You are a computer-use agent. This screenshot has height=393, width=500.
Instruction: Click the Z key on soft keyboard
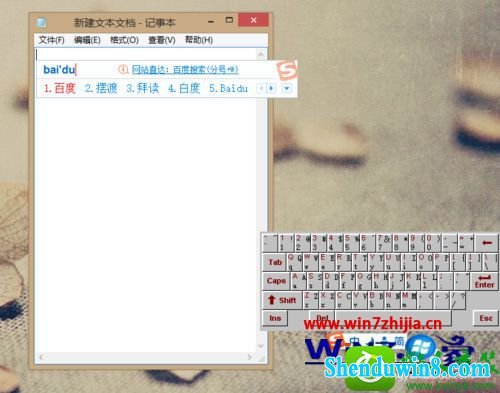point(311,300)
